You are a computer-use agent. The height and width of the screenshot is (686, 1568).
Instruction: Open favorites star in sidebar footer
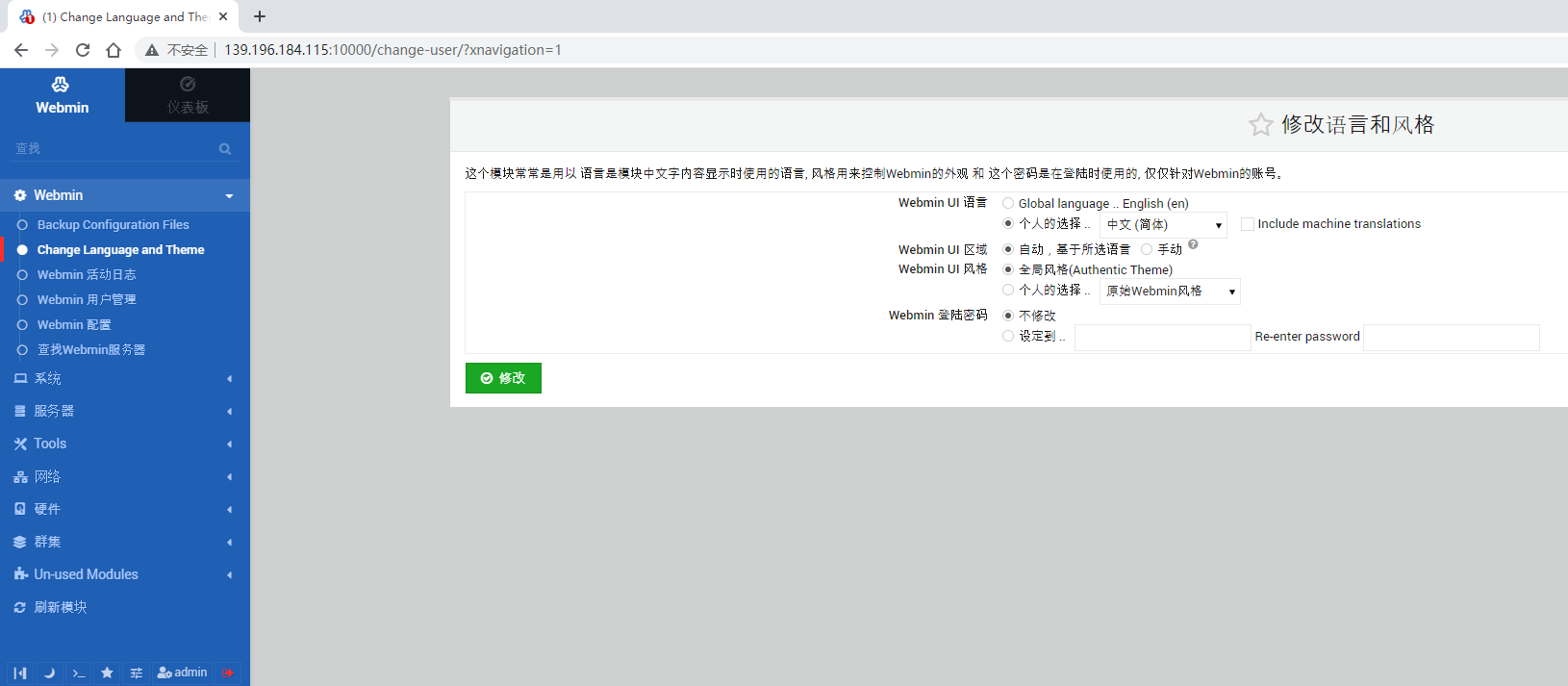coord(107,673)
